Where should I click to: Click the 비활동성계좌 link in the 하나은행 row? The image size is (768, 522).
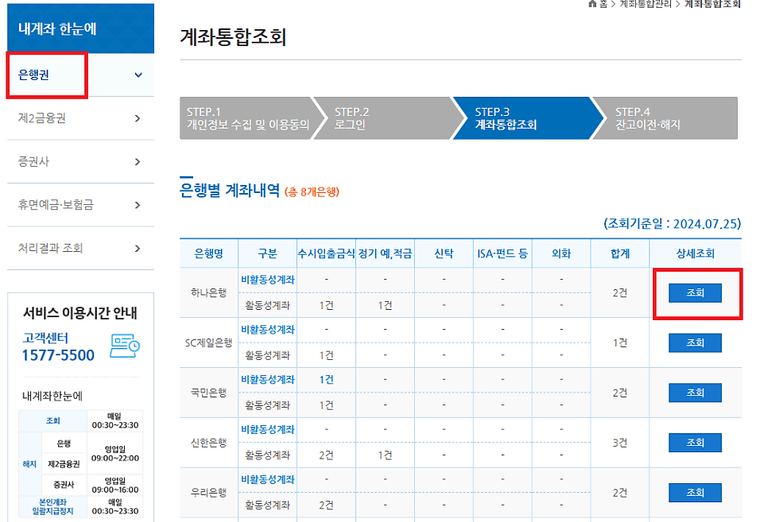267,280
